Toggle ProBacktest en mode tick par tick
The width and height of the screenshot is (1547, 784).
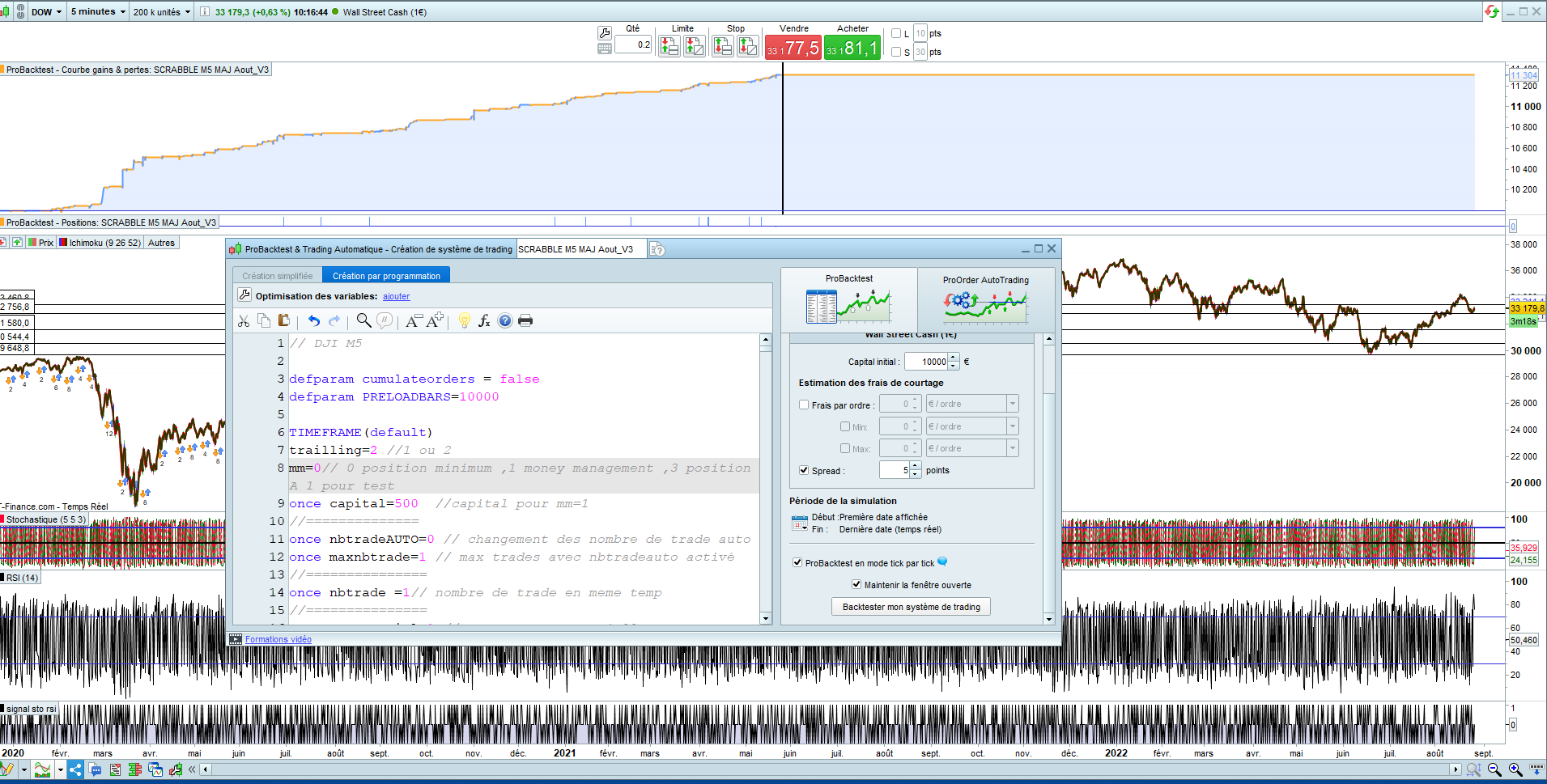pyautogui.click(x=797, y=562)
